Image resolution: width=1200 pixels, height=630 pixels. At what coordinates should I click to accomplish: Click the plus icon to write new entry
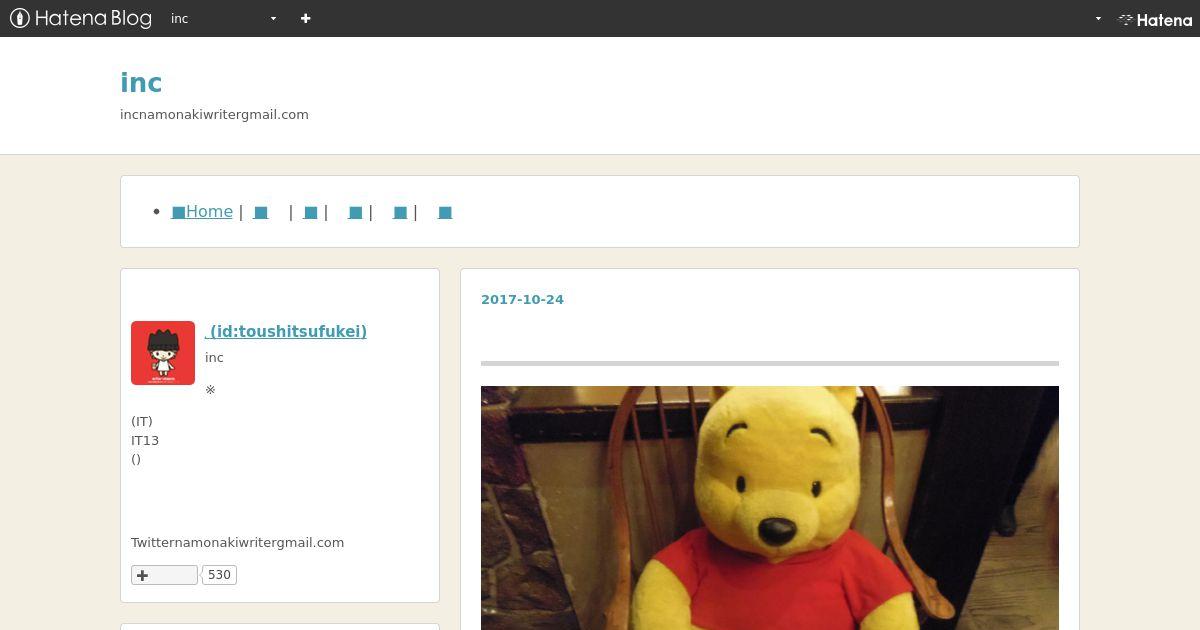click(x=305, y=18)
